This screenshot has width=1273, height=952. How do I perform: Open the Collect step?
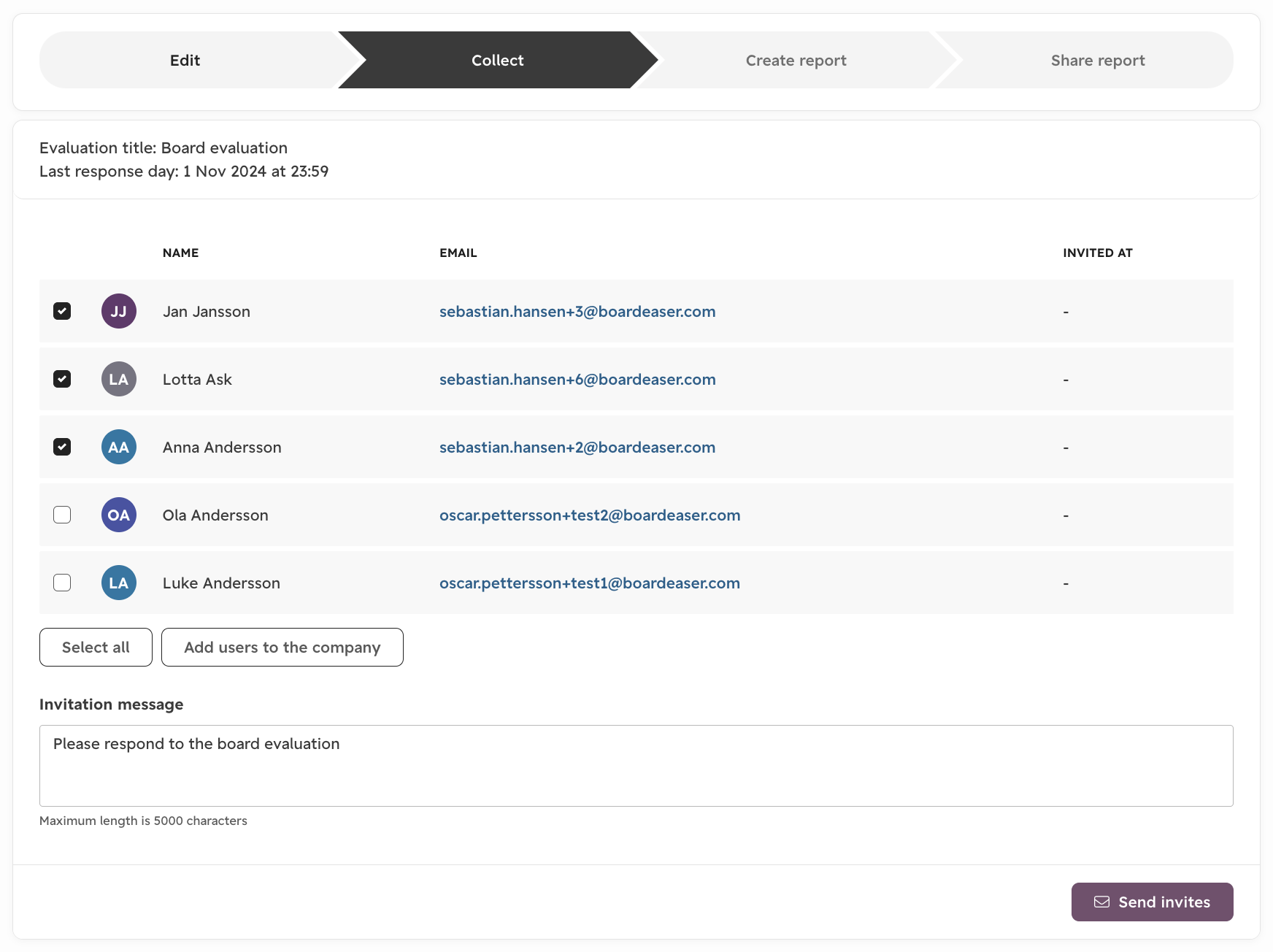[498, 60]
